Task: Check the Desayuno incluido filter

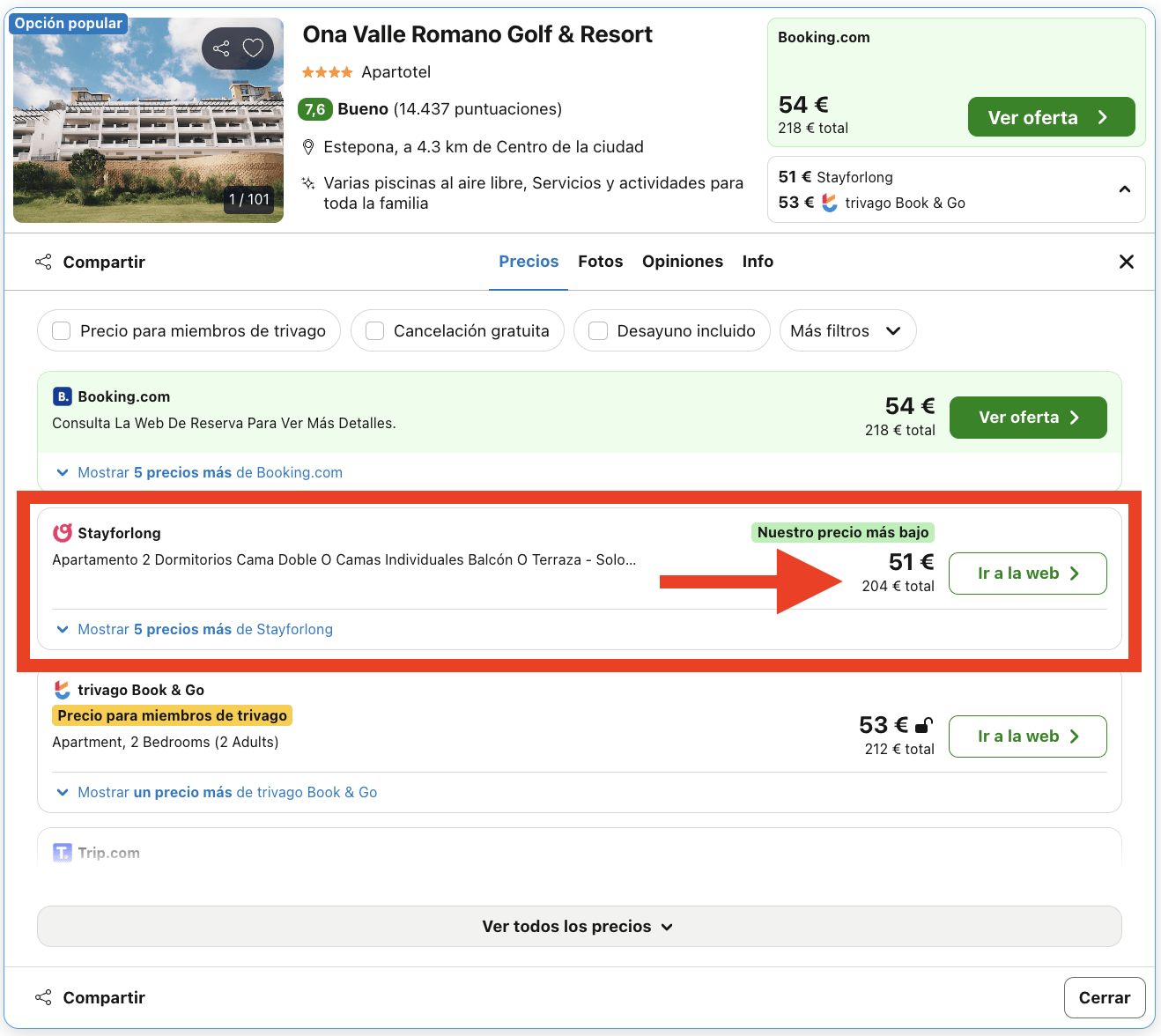Action: [598, 331]
